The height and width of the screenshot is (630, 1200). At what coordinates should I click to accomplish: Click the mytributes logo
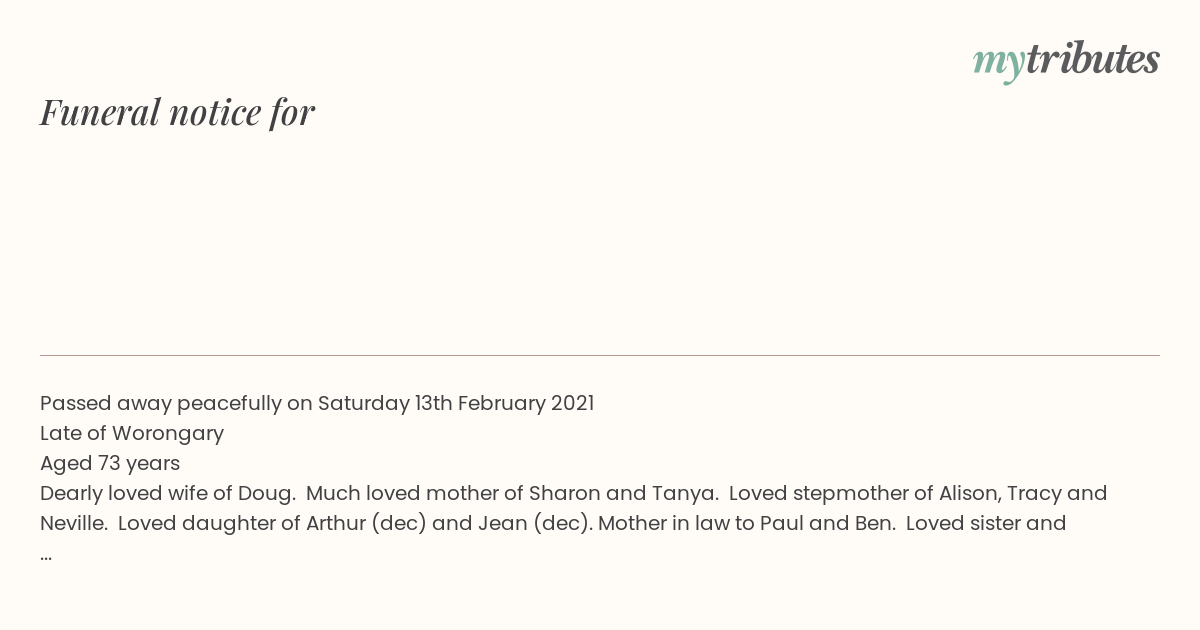pos(1066,61)
